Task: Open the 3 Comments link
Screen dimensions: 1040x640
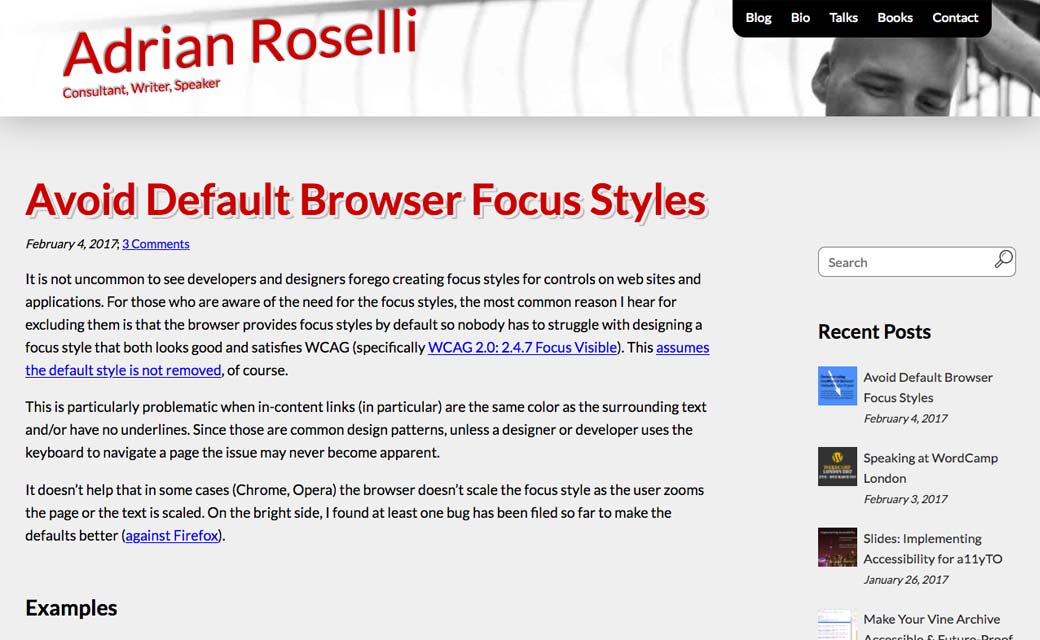Action: click(155, 244)
